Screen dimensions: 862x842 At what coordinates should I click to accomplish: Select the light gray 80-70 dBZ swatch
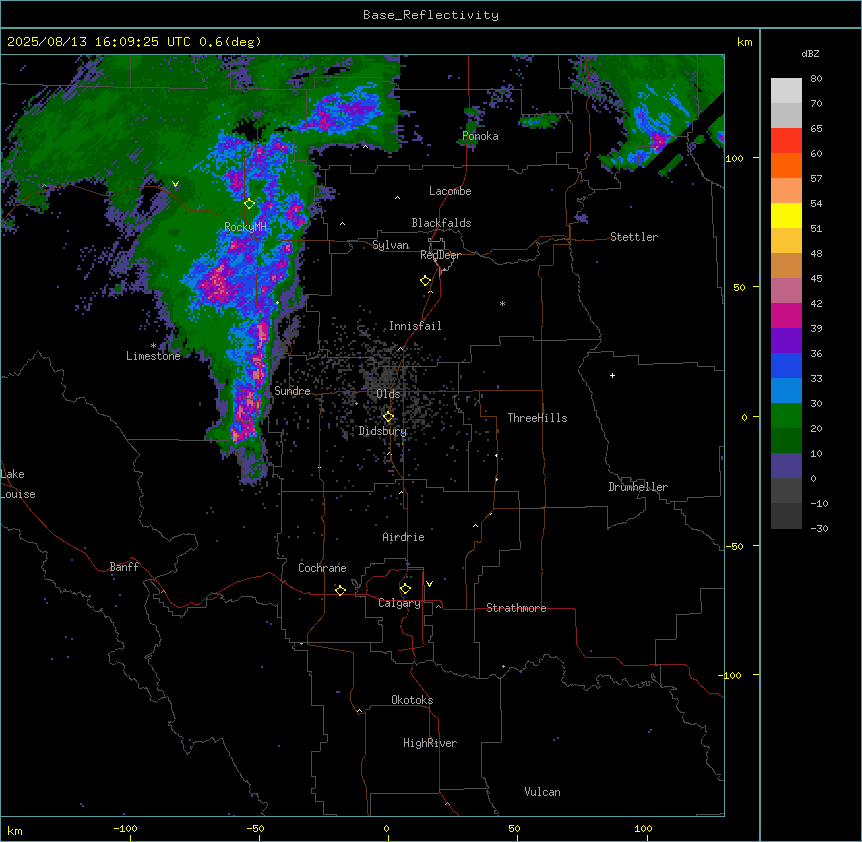point(786,90)
